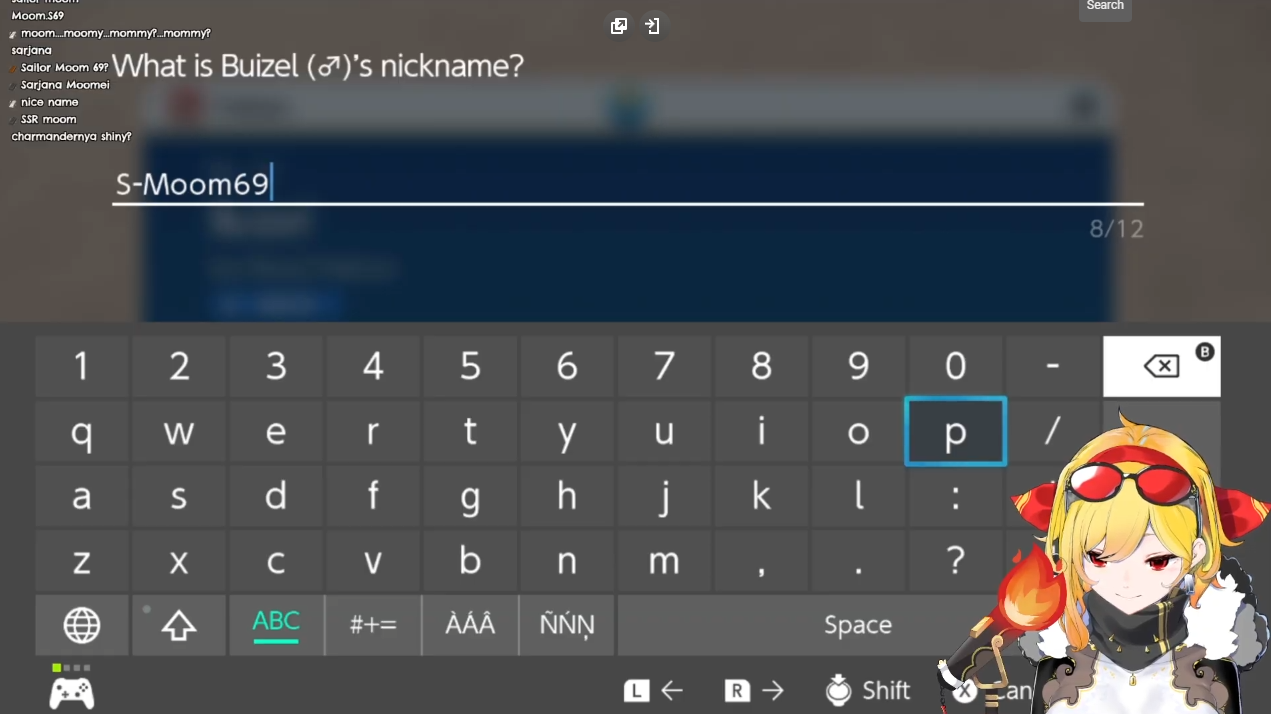The height and width of the screenshot is (714, 1271).
Task: Tap the highlighted p key
Action: 955,431
